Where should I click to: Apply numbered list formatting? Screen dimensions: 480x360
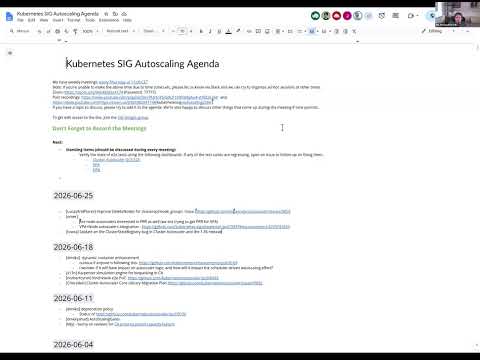click(x=324, y=31)
